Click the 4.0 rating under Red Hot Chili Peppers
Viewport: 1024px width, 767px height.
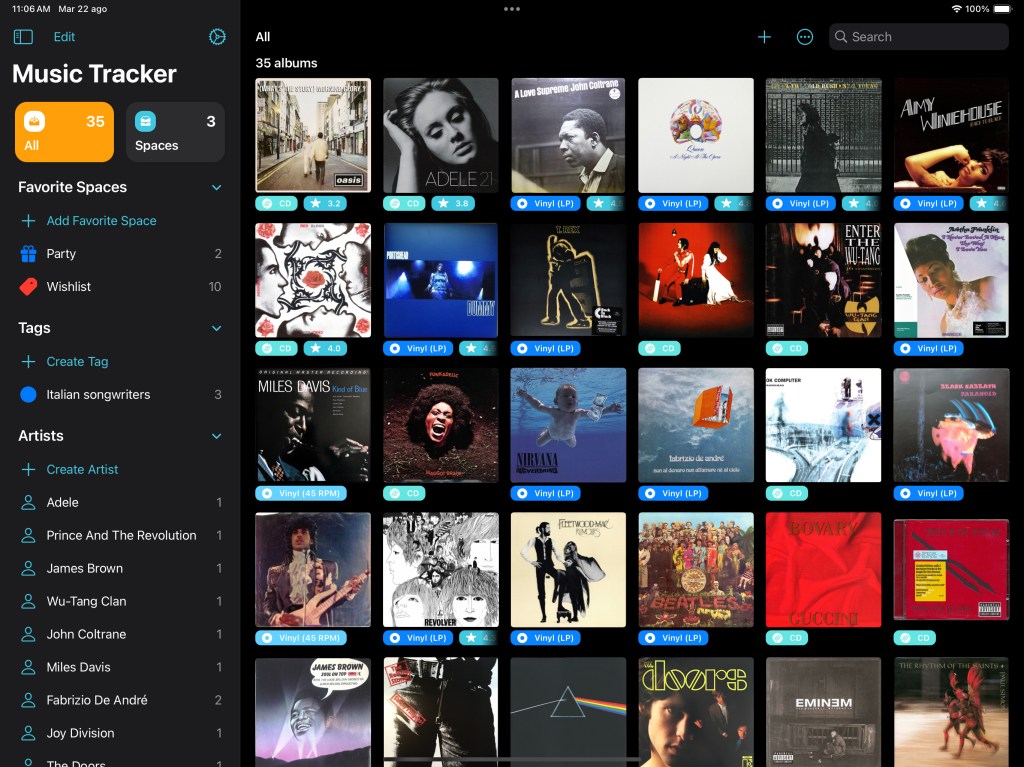click(x=325, y=348)
